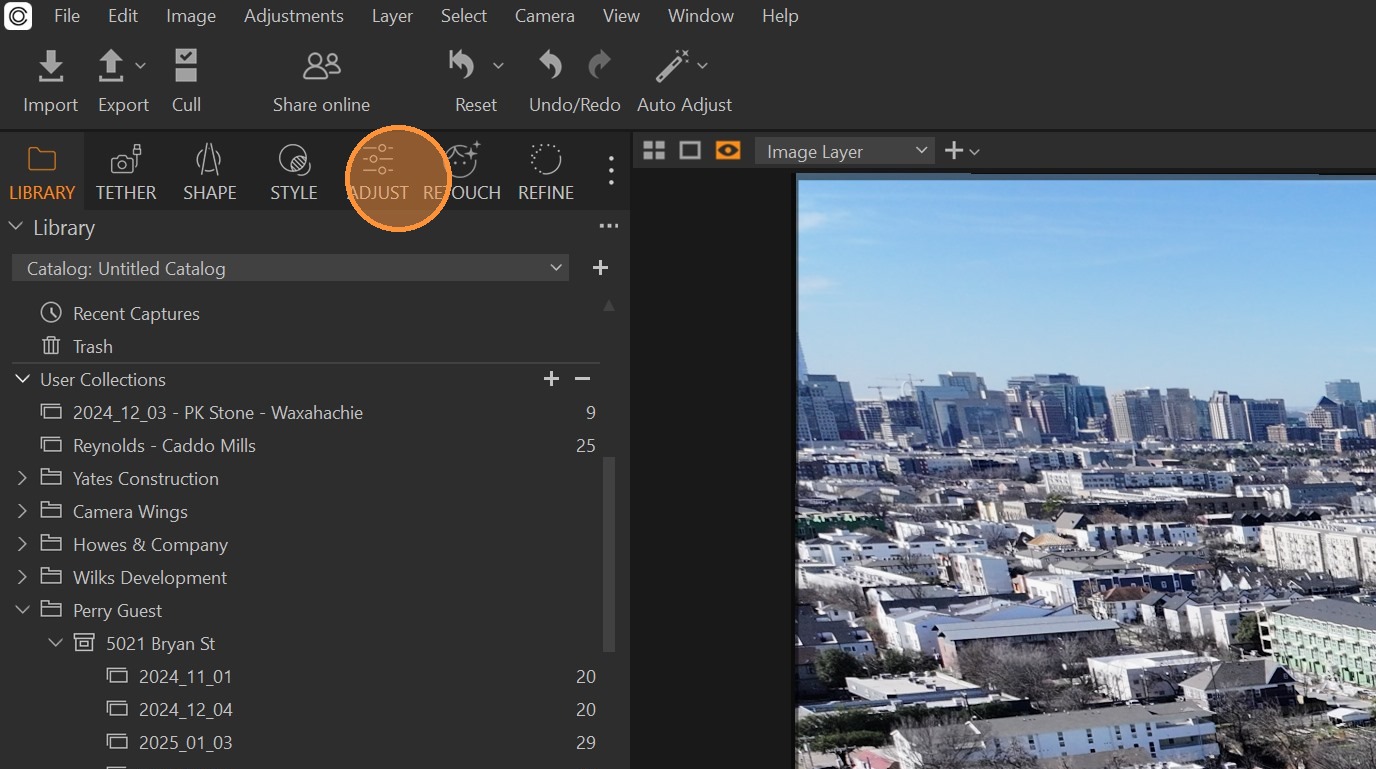Open Library panel options (three dots)

(x=609, y=227)
